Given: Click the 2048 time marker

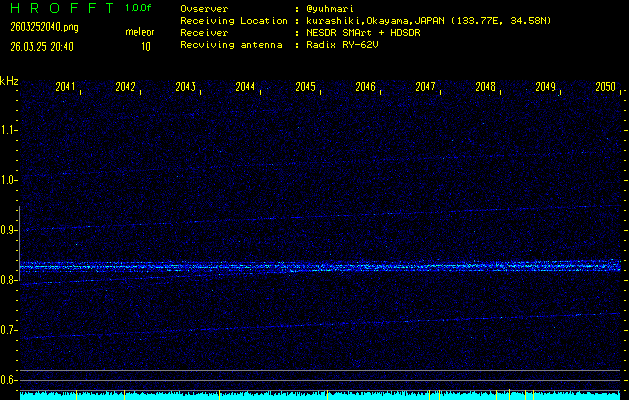Looking at the screenshot, I should click(486, 88).
